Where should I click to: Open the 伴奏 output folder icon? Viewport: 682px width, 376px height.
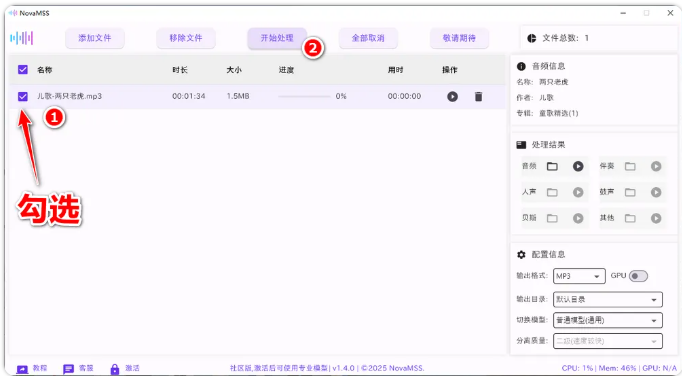630,166
